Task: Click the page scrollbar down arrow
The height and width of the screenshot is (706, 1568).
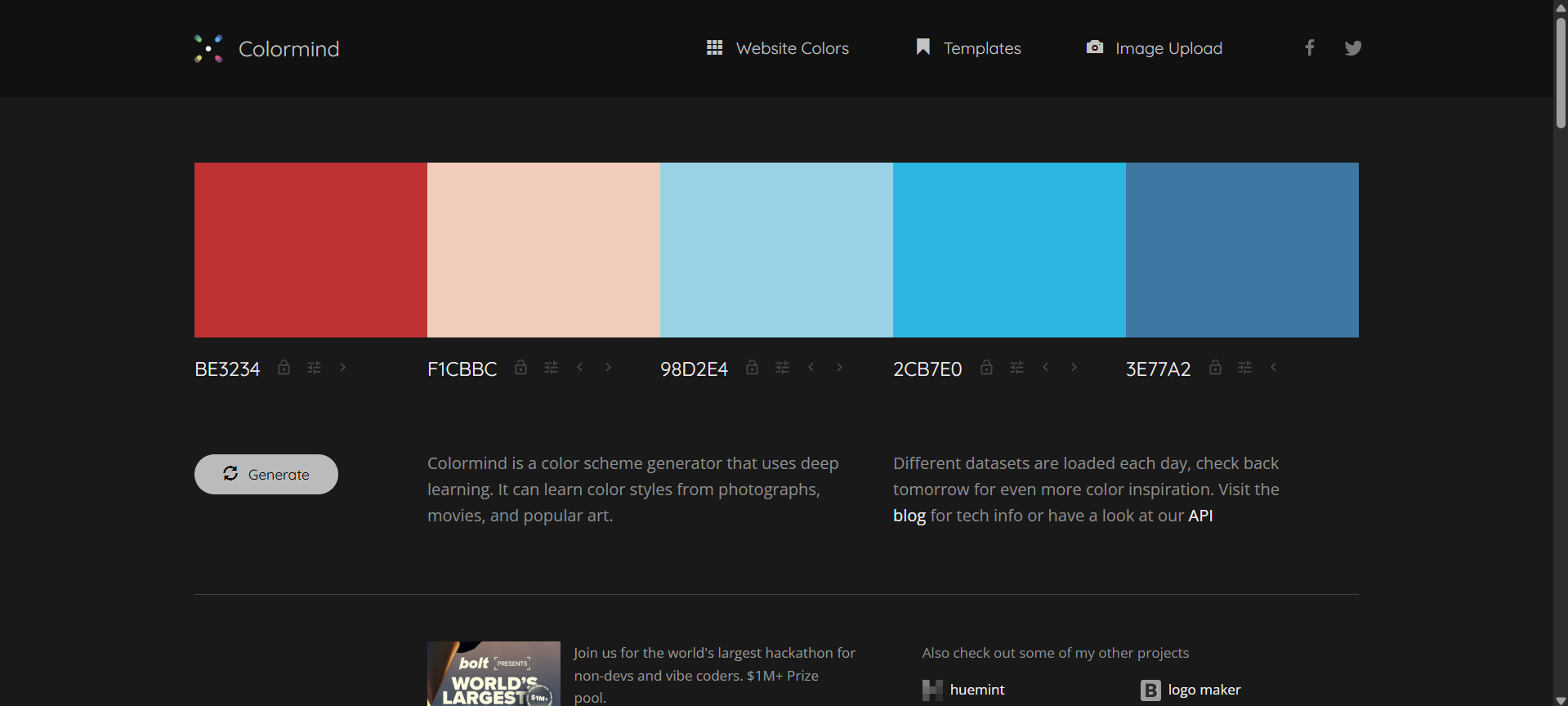Action: click(x=1561, y=700)
